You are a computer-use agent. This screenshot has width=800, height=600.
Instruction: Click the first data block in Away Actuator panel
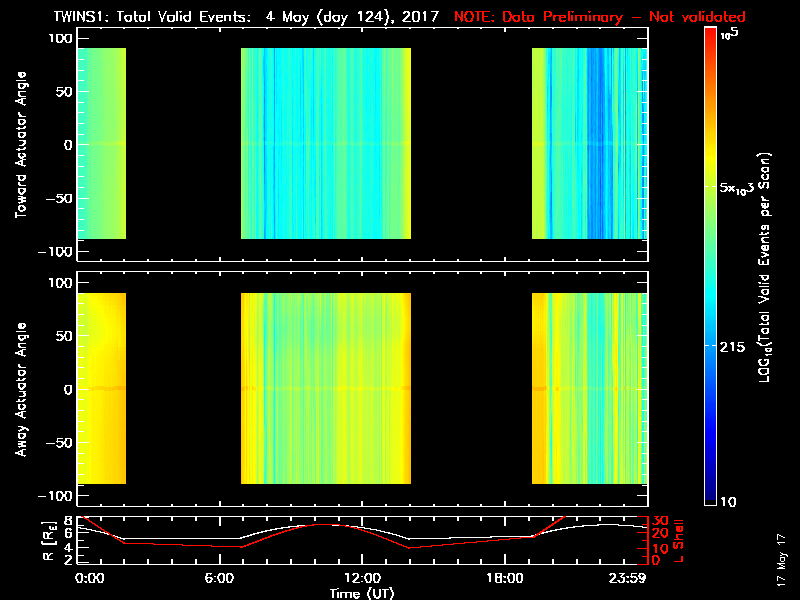[x=102, y=388]
